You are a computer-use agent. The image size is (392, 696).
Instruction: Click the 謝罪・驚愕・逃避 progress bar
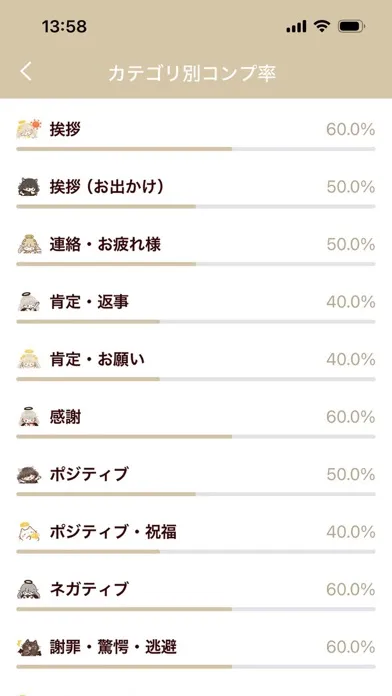click(196, 667)
